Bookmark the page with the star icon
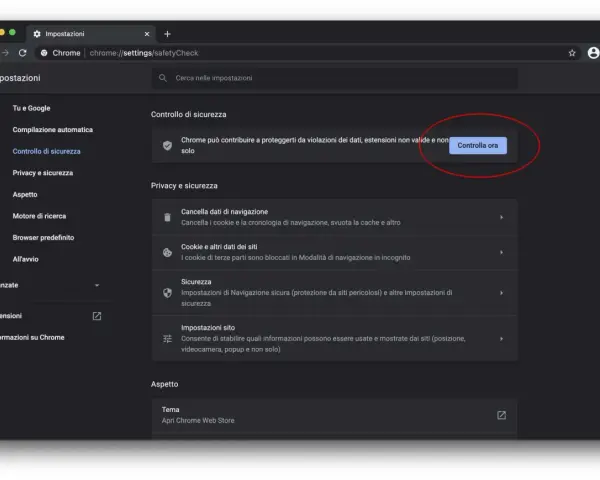600x480 pixels. [x=572, y=53]
